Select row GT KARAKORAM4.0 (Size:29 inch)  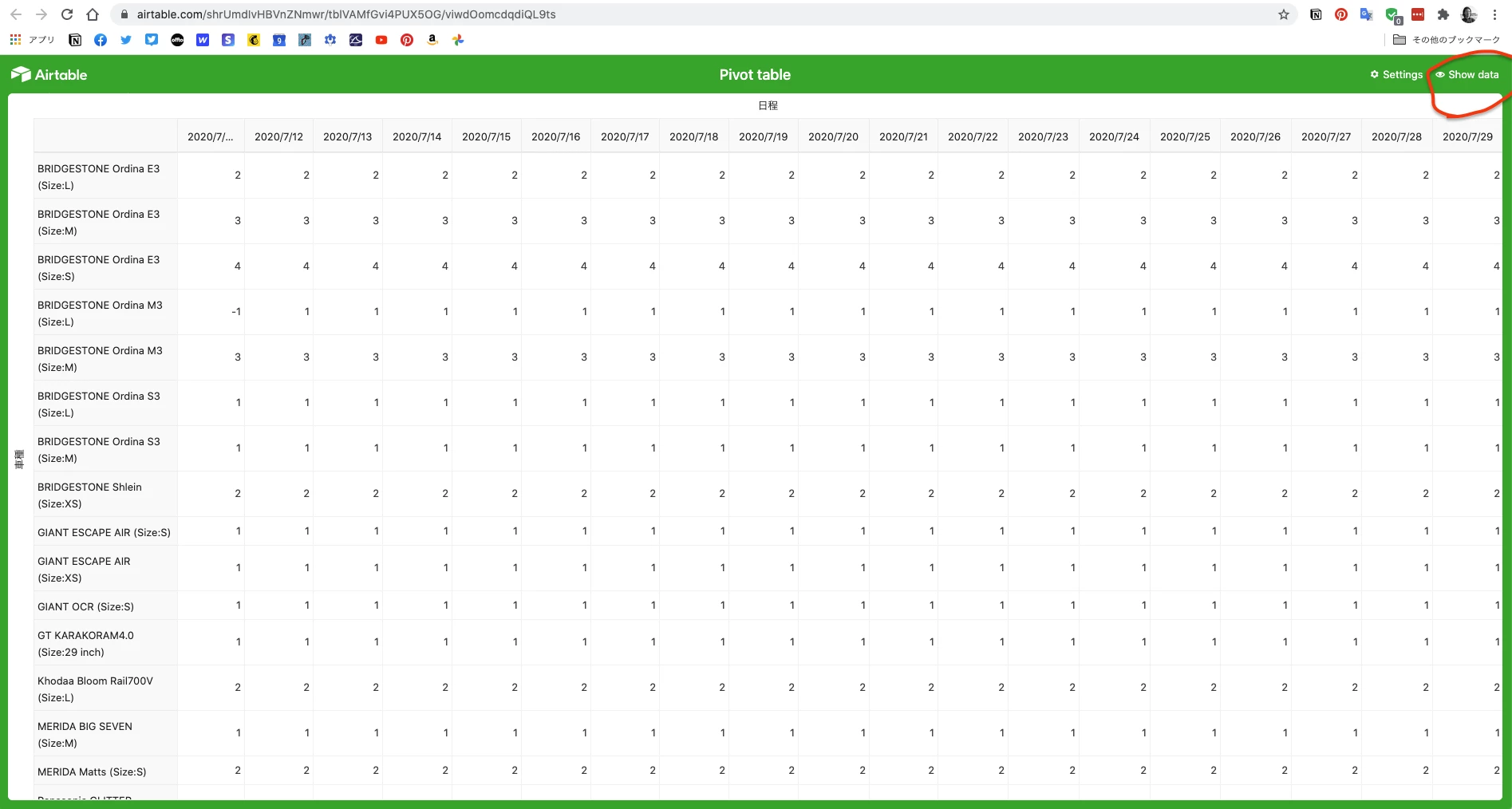tap(105, 643)
